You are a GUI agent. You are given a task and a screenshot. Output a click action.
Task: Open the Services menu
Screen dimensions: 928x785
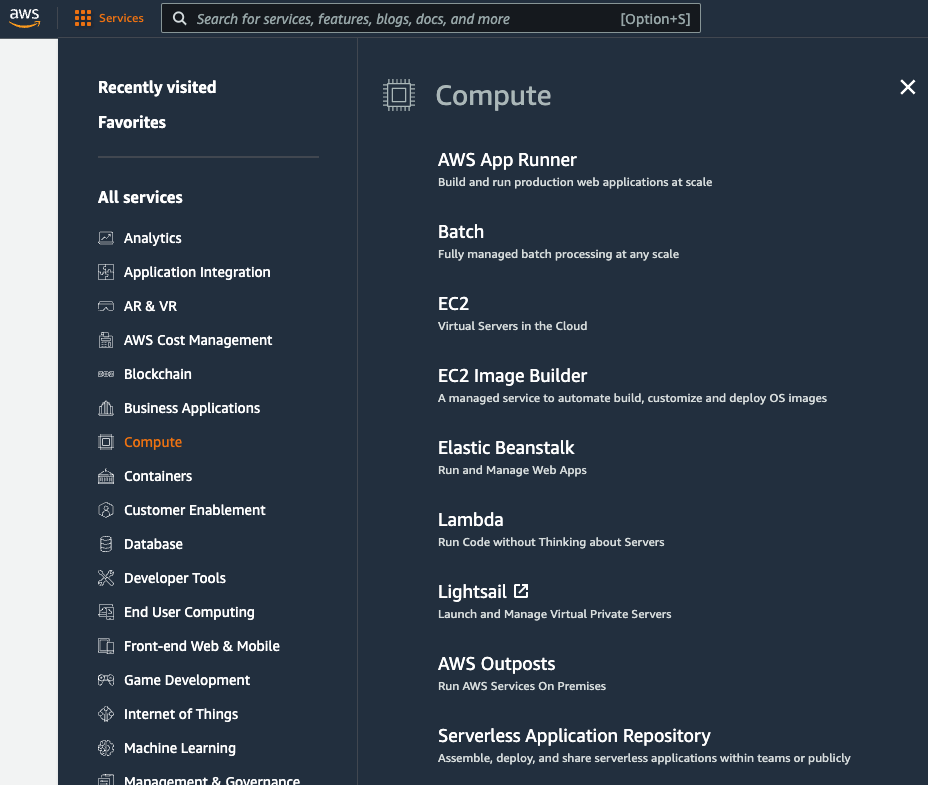120,17
